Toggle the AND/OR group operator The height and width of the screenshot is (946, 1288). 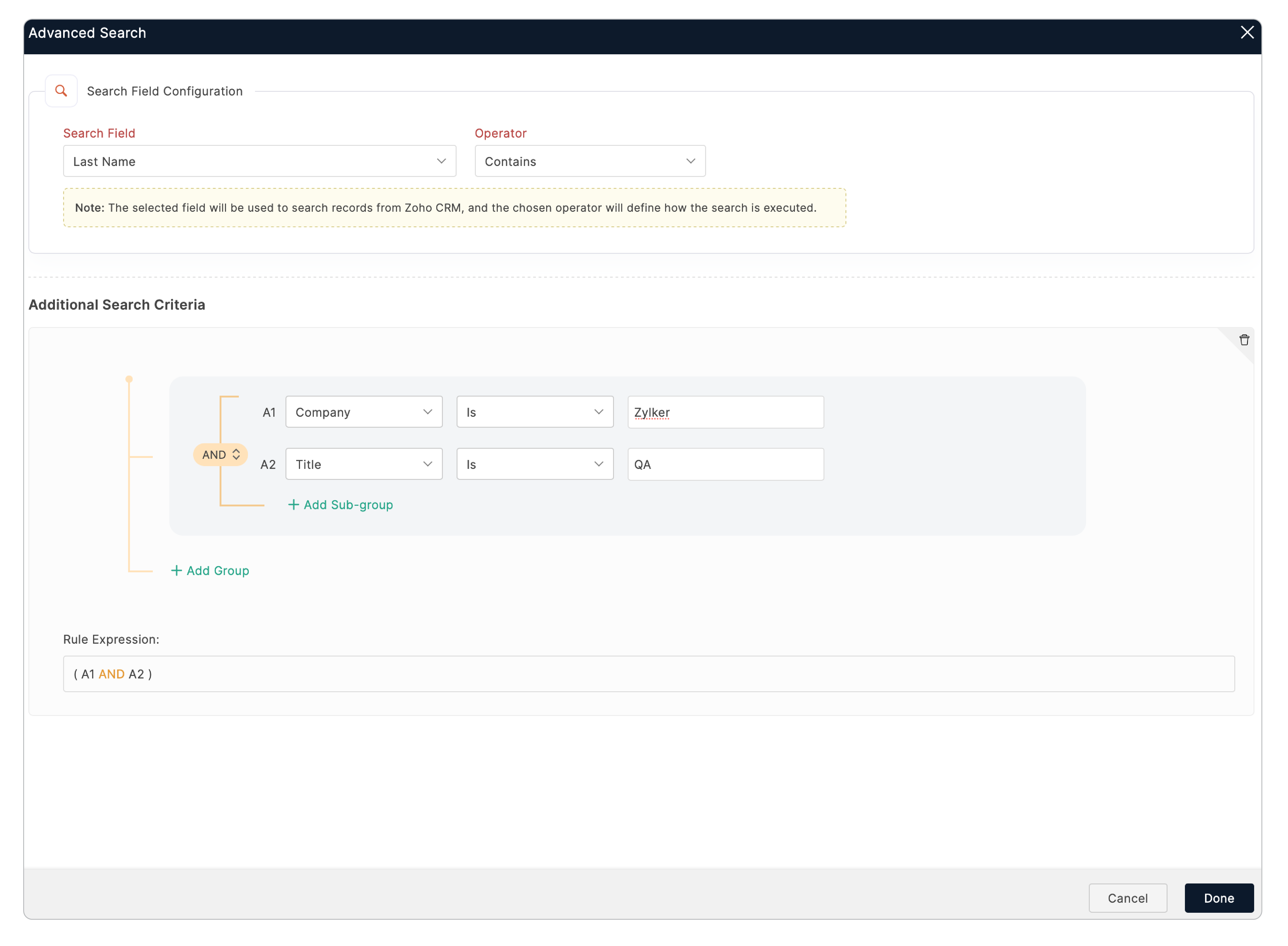click(214, 455)
